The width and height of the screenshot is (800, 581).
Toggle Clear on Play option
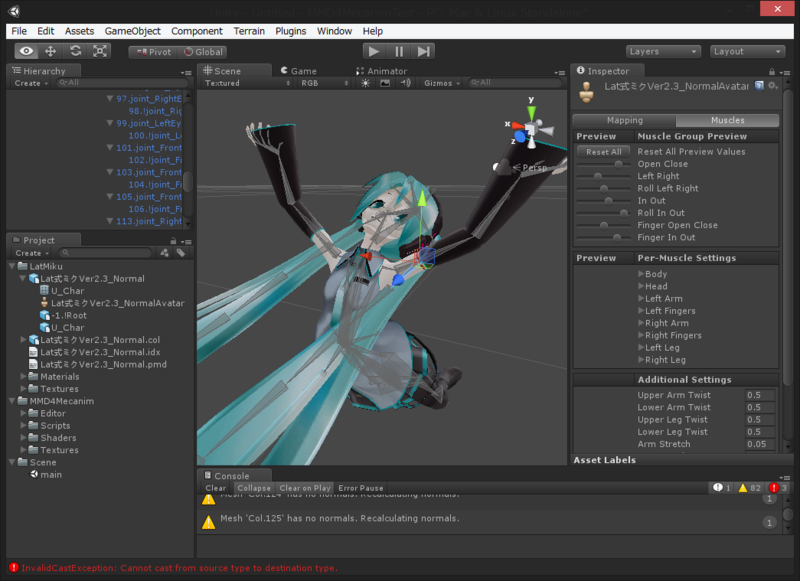pos(305,488)
